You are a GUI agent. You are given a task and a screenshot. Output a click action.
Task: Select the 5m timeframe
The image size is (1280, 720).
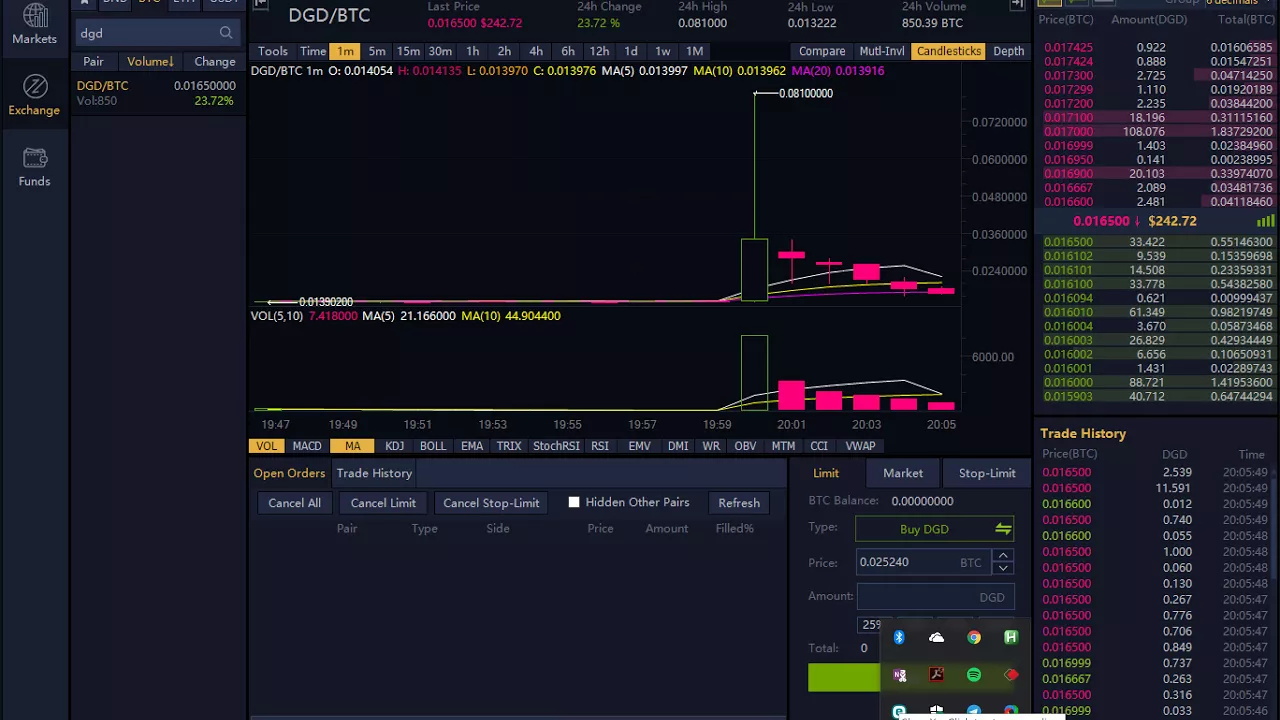click(377, 51)
